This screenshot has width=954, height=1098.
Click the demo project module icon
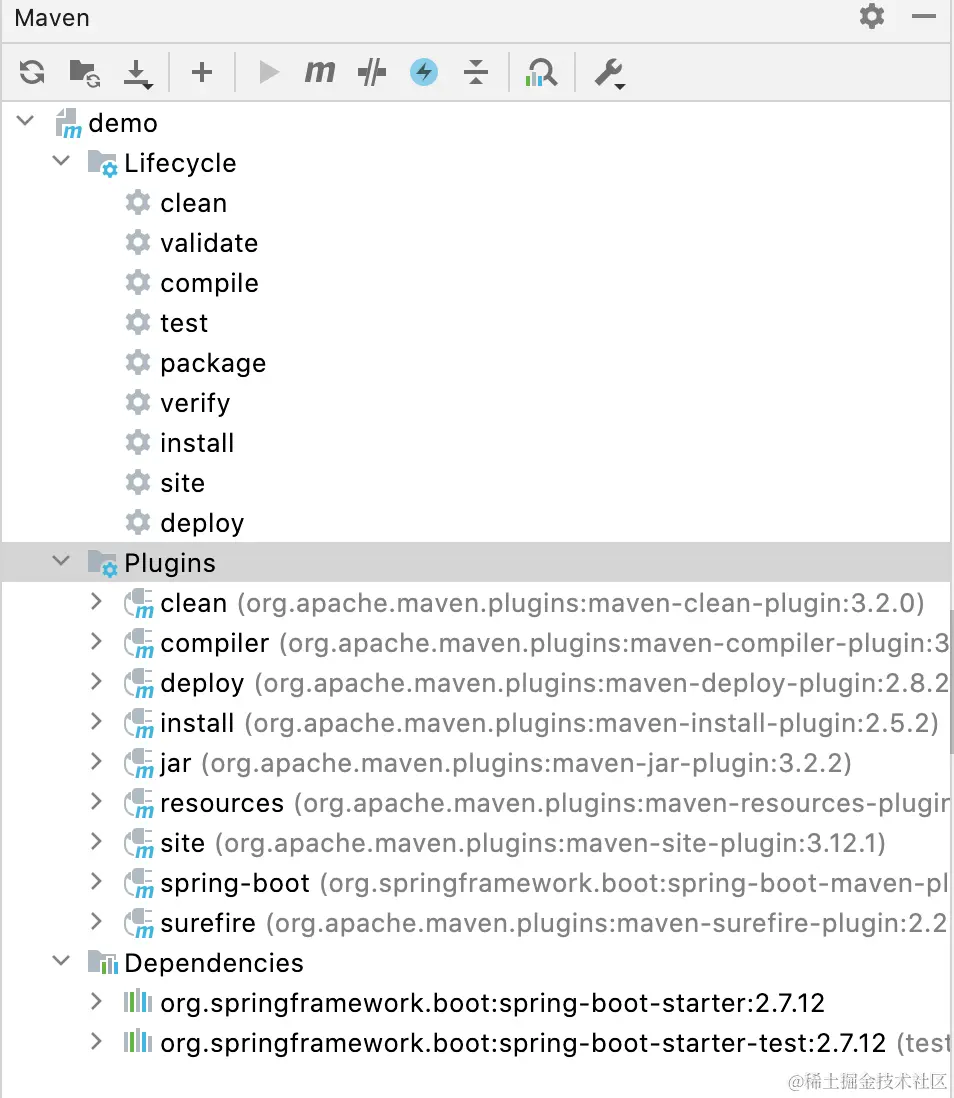click(68, 123)
